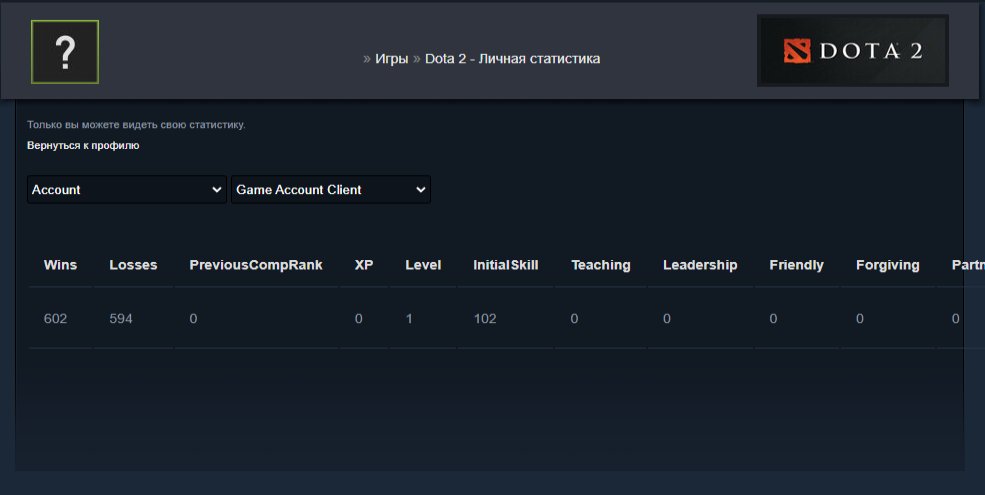This screenshot has height=495, width=985.
Task: Click the Wins column header
Action: click(60, 265)
